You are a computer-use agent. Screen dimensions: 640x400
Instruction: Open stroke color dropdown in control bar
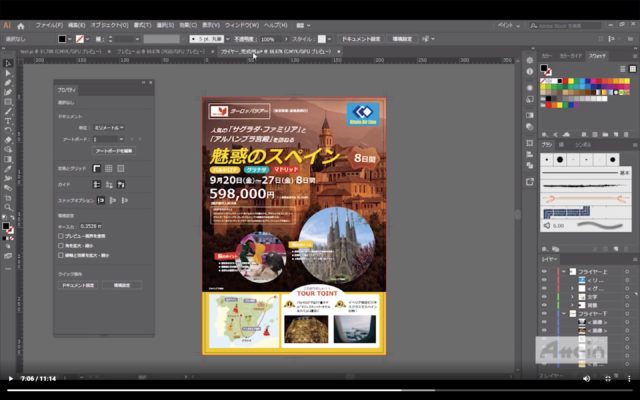[88, 39]
